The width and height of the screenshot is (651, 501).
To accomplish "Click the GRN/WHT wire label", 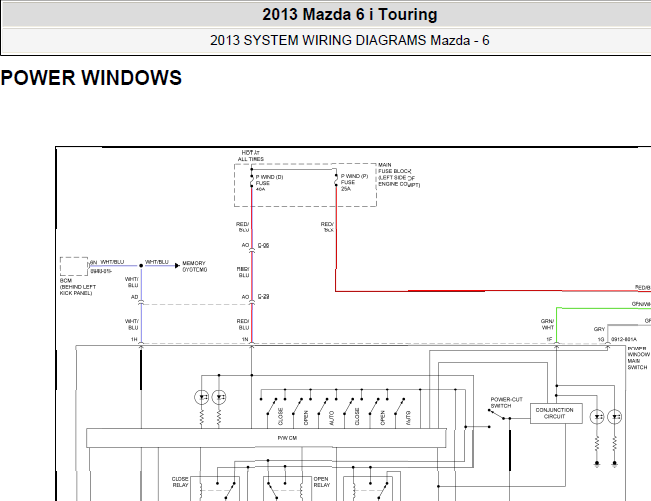I will point(547,324).
